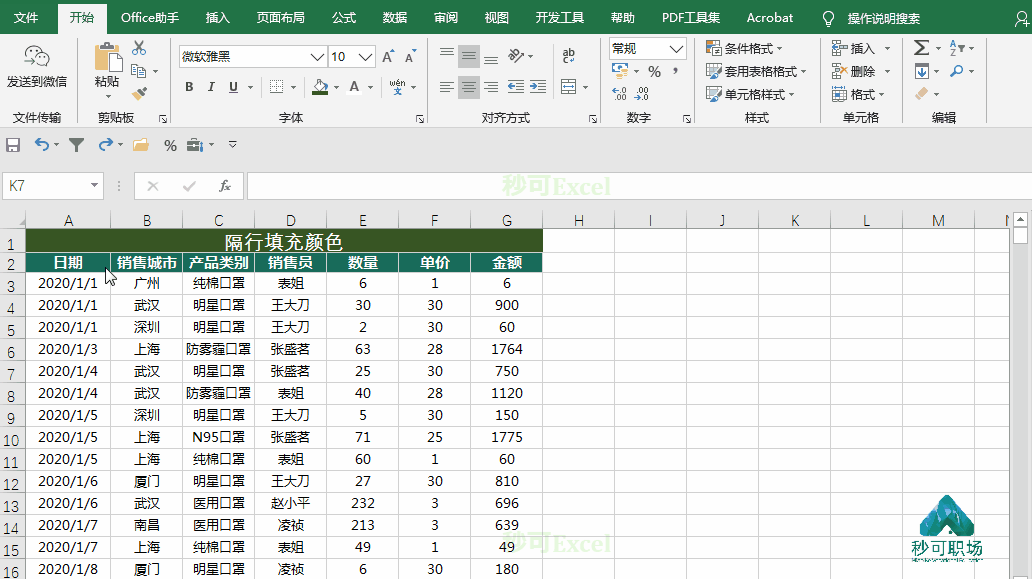This screenshot has width=1032, height=579.
Task: Click the Paste clipboard icon
Action: [107, 58]
